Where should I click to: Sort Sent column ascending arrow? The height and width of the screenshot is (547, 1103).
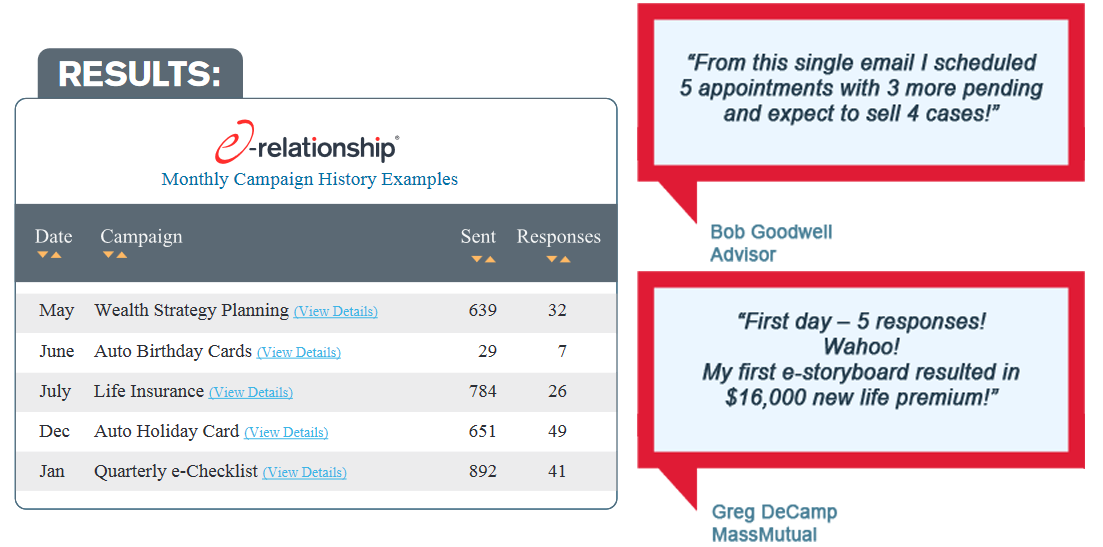[x=490, y=259]
